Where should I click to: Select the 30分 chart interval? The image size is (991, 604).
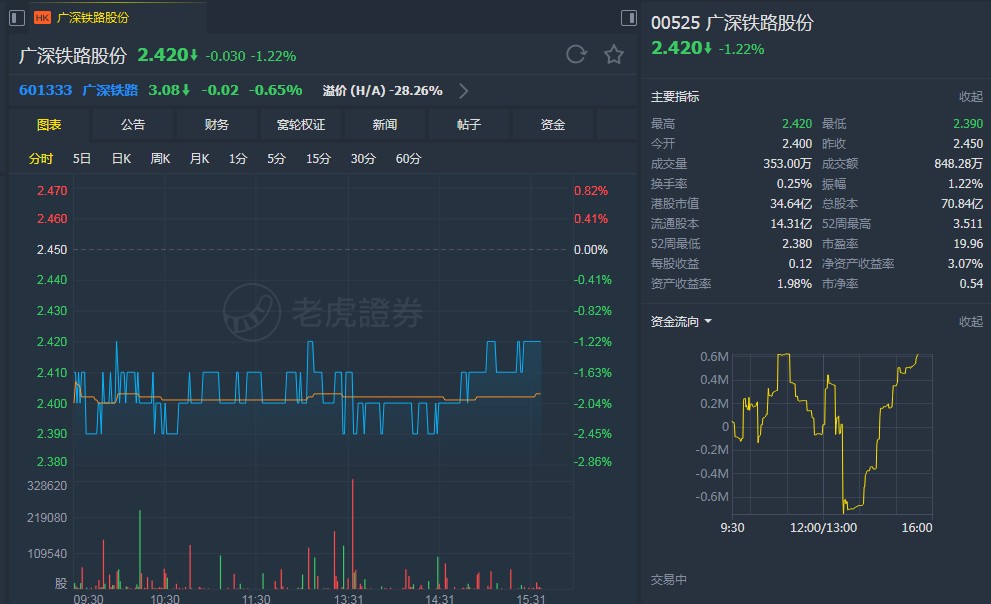[363, 159]
